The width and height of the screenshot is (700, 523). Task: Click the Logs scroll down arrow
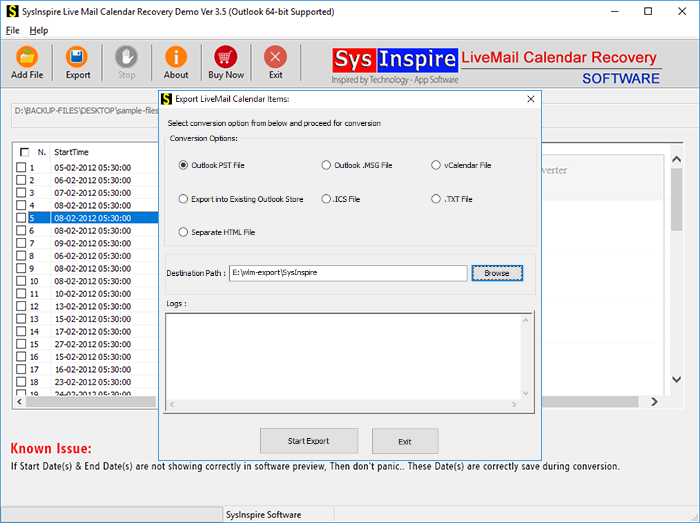pyautogui.click(x=525, y=393)
